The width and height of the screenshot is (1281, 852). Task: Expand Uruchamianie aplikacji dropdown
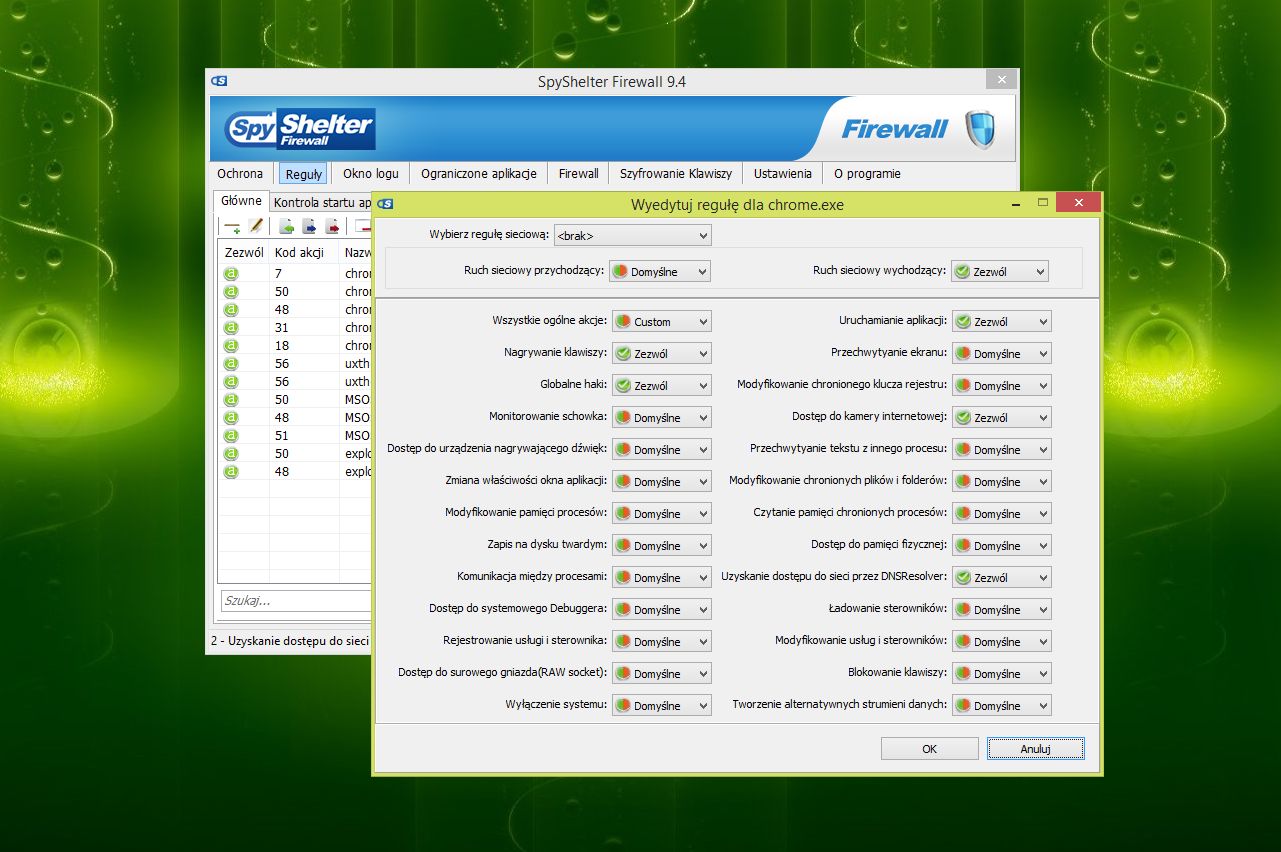[1001, 322]
